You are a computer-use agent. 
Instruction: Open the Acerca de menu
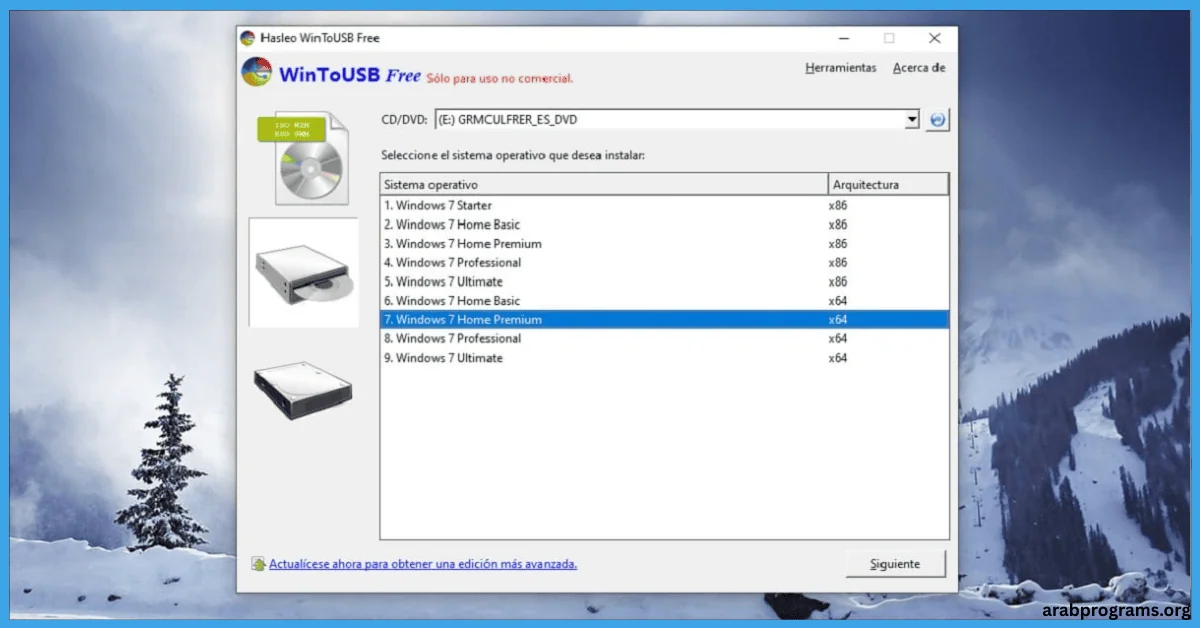point(919,68)
